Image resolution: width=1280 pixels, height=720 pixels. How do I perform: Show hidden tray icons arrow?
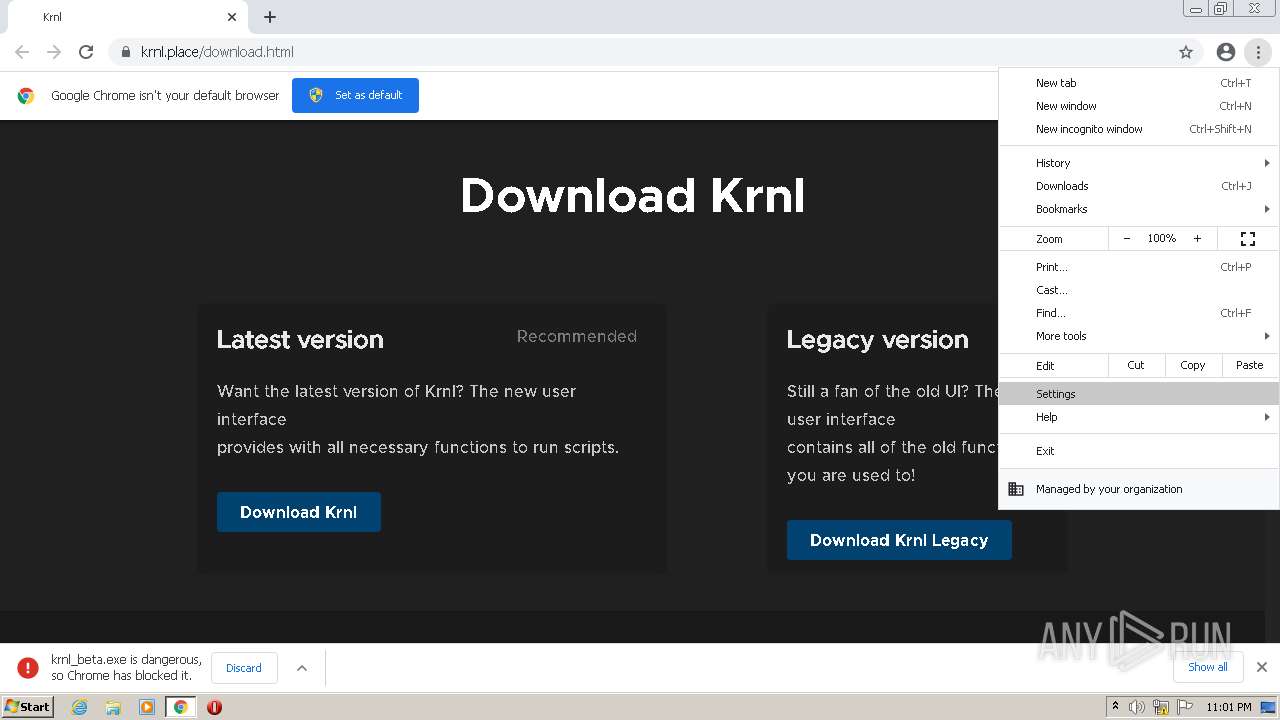coord(1115,707)
